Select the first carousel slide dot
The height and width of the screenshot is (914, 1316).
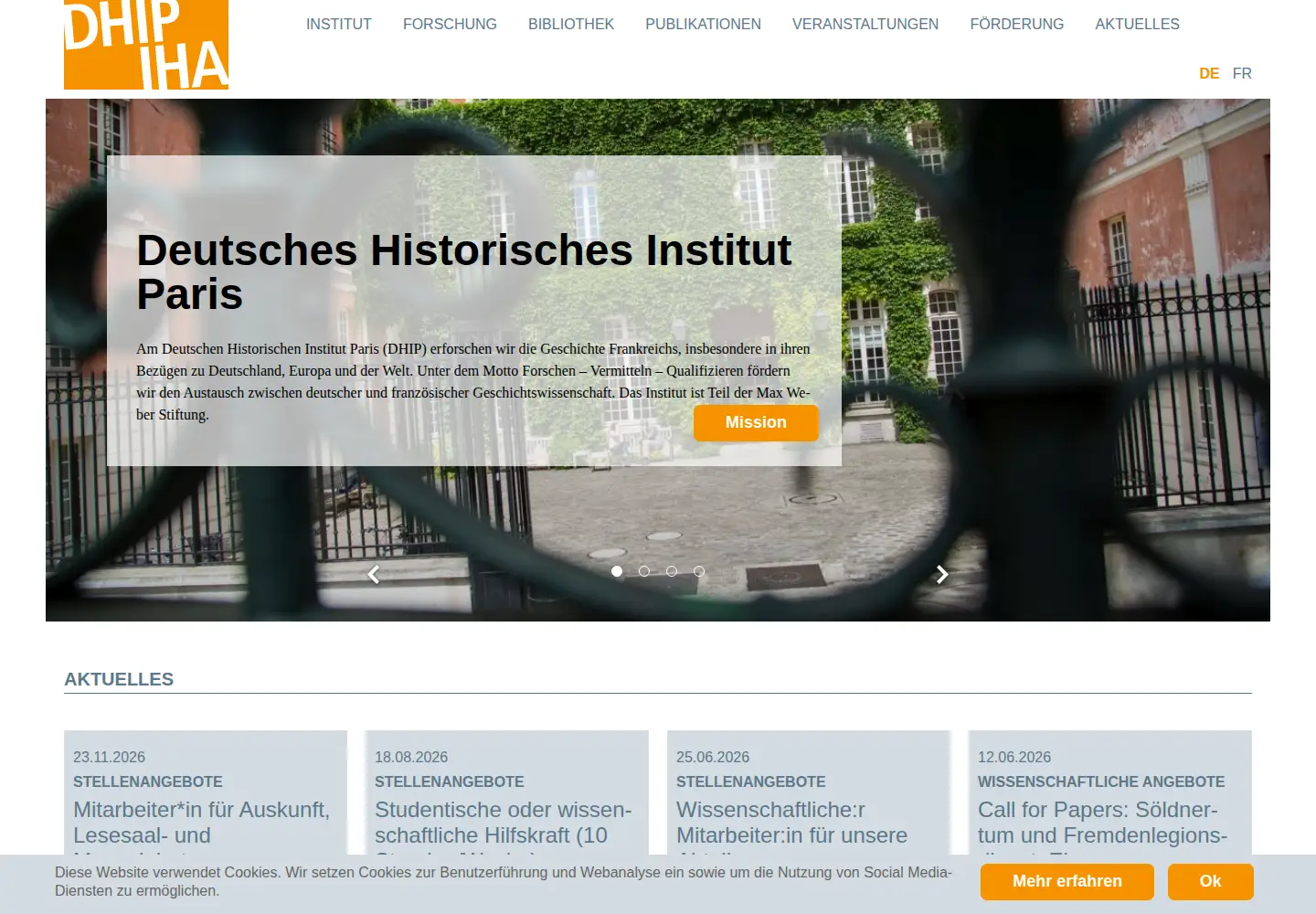coord(617,571)
